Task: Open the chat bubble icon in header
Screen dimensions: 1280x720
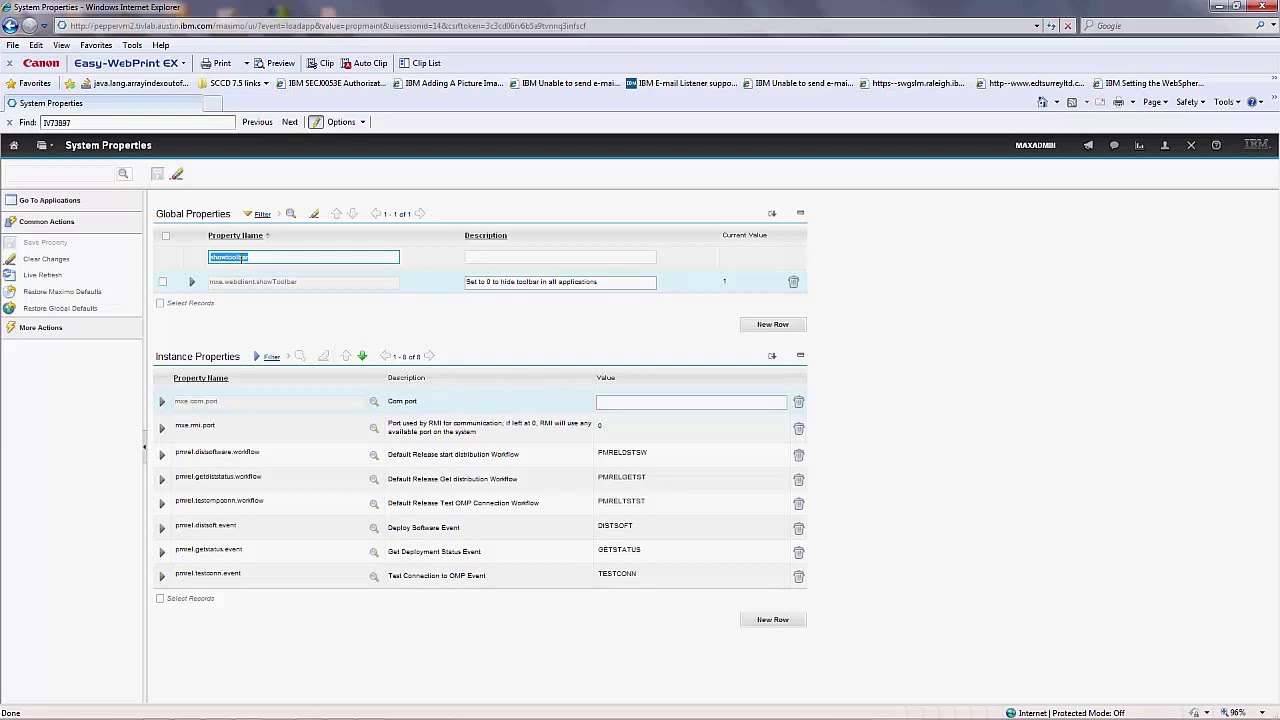Action: pyautogui.click(x=1114, y=145)
